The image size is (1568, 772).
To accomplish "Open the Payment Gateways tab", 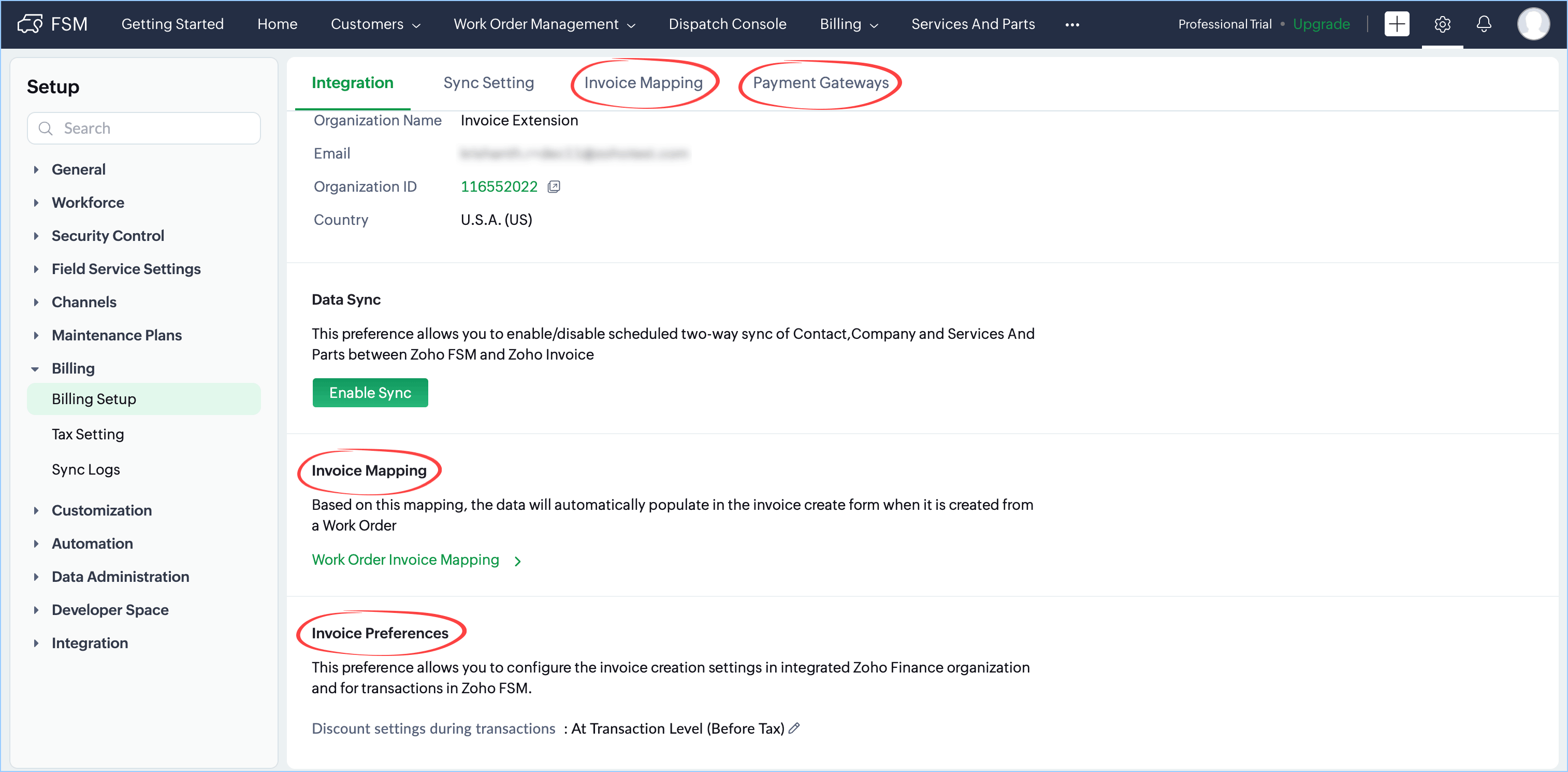I will pos(820,83).
